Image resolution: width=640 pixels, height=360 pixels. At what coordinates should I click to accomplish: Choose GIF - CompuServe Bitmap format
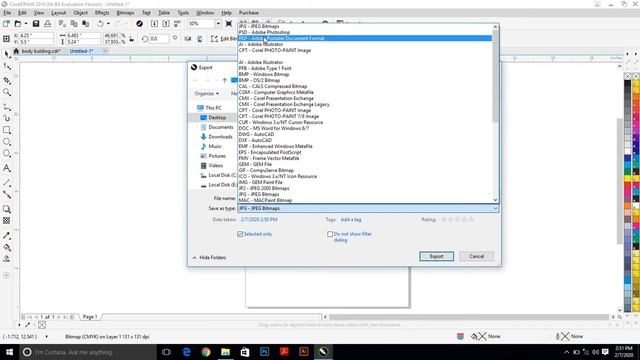coord(365,170)
